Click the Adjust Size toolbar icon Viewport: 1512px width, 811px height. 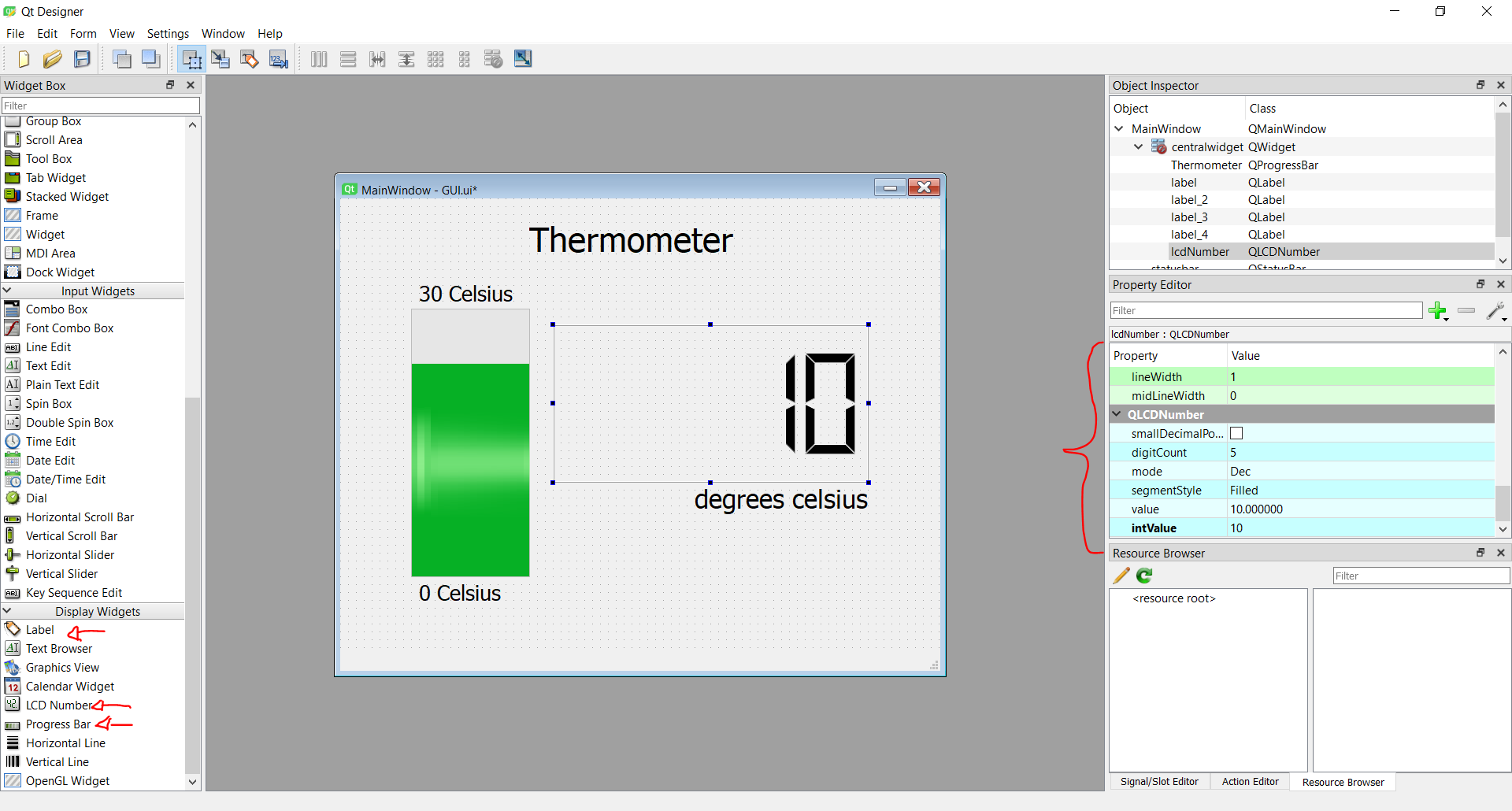click(523, 59)
